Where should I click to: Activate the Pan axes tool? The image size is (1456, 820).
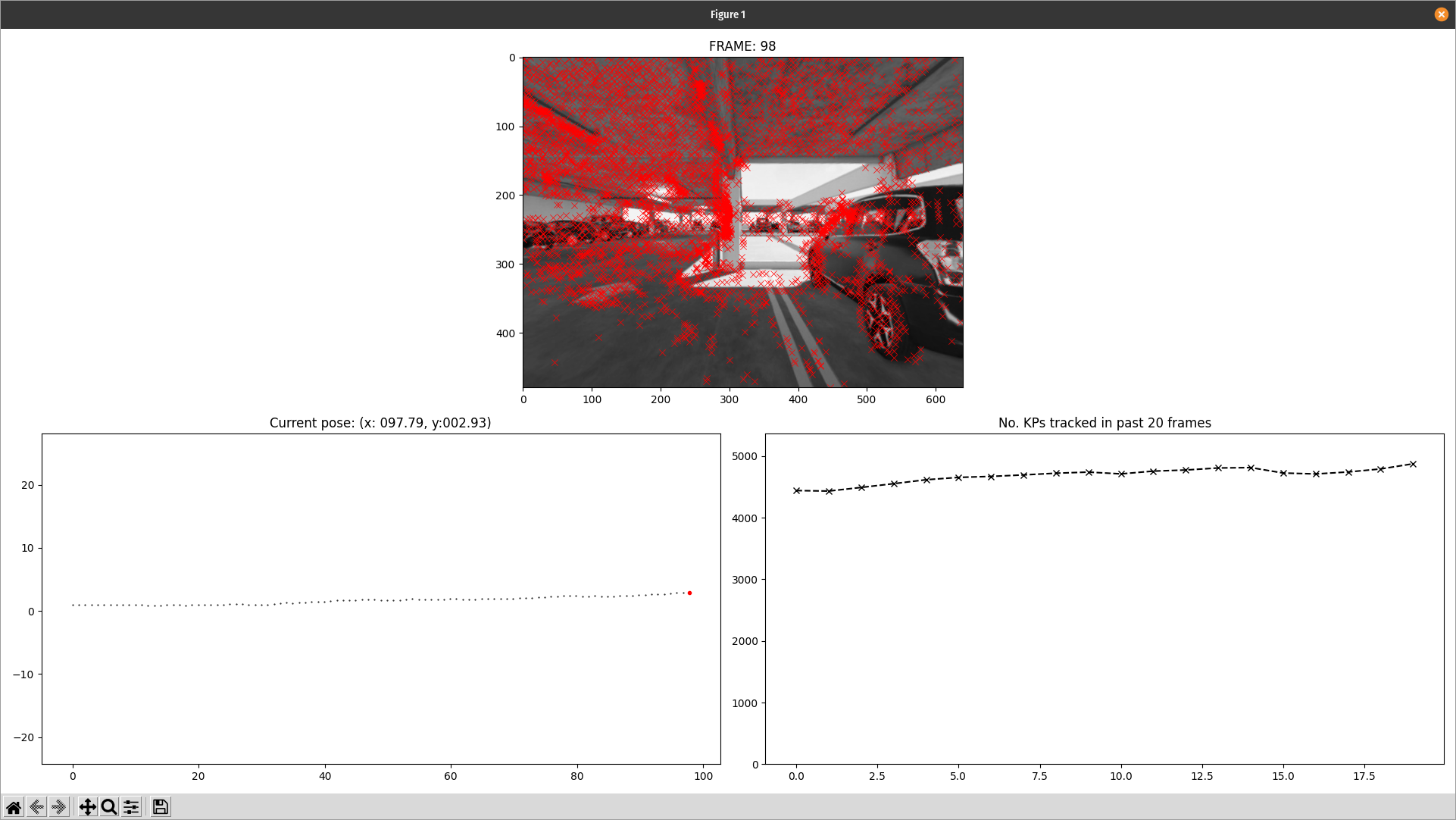pyautogui.click(x=87, y=807)
